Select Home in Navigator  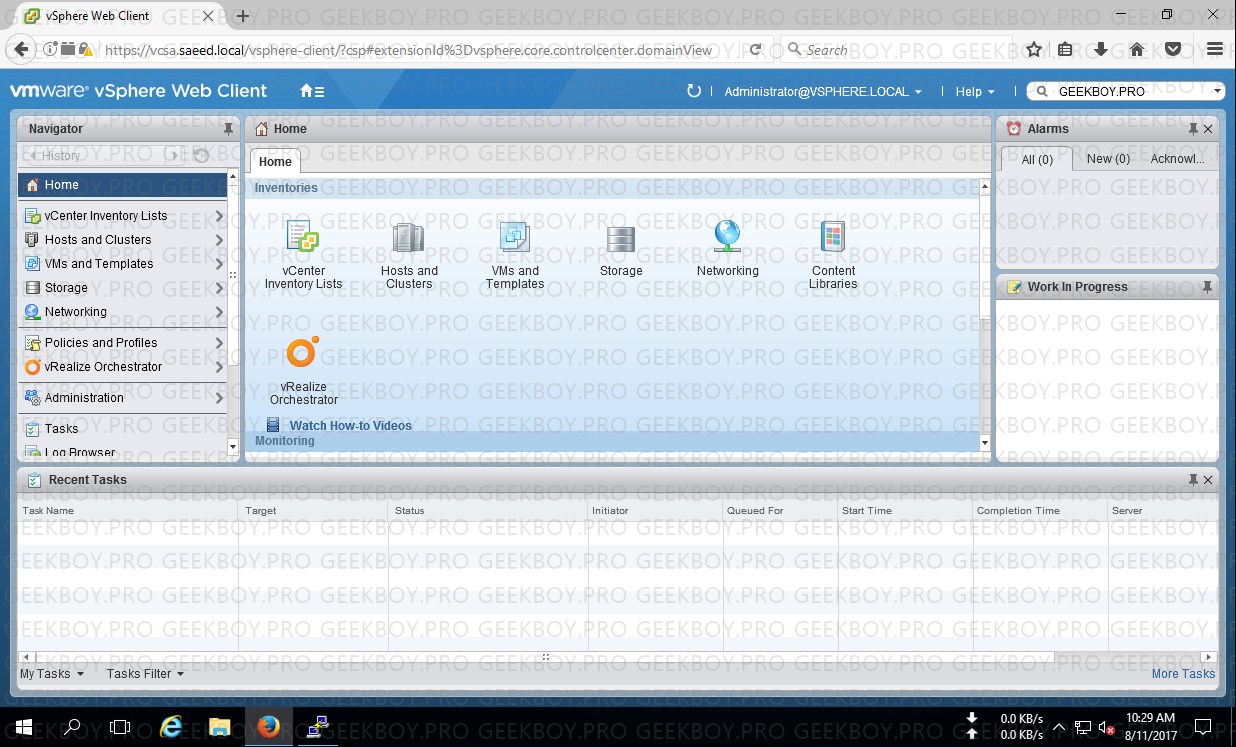[x=122, y=185]
